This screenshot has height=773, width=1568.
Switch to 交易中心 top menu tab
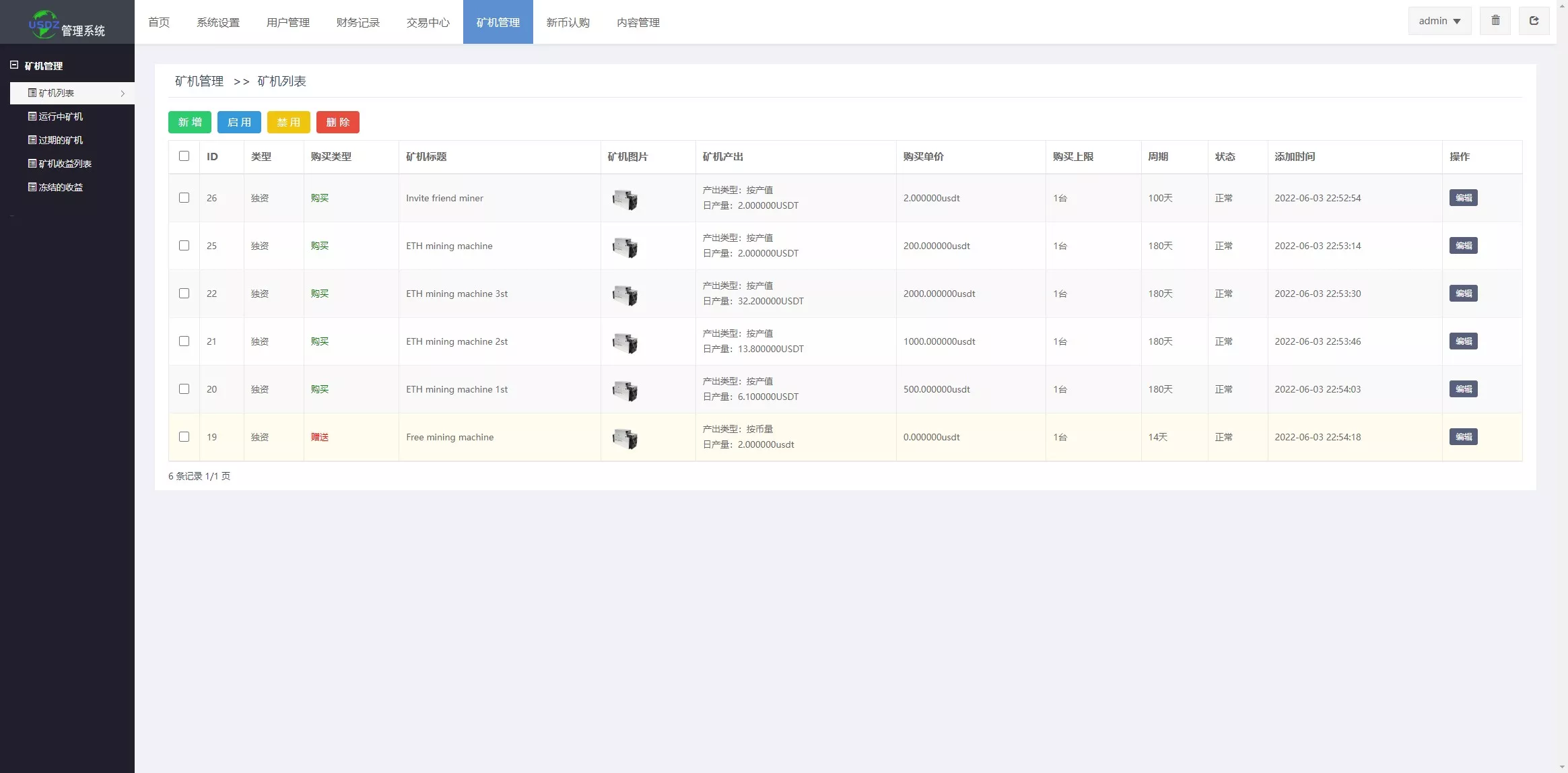click(x=428, y=22)
